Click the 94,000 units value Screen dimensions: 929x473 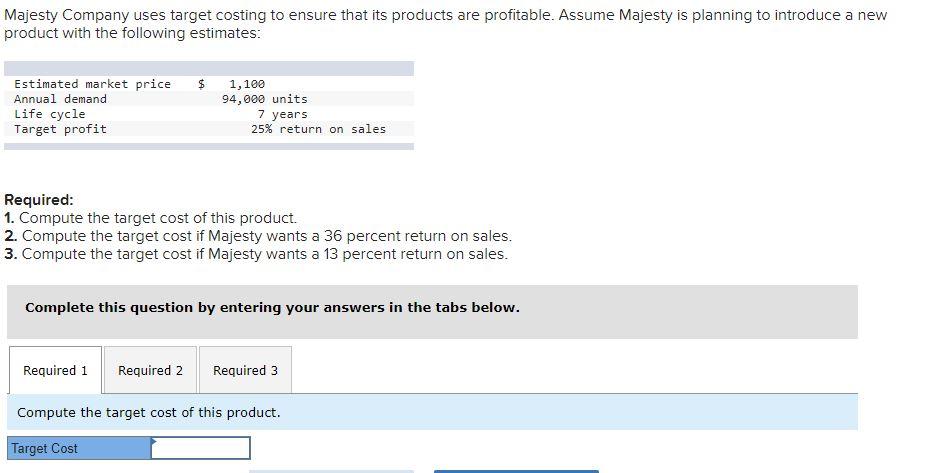pyautogui.click(x=264, y=99)
